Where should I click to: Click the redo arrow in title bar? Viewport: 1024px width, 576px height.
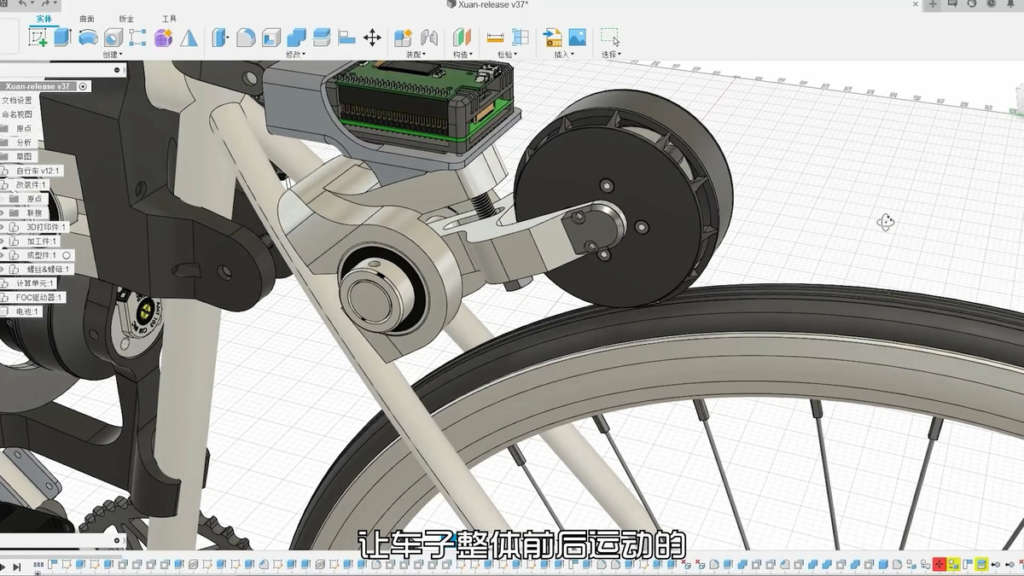(46, 3)
